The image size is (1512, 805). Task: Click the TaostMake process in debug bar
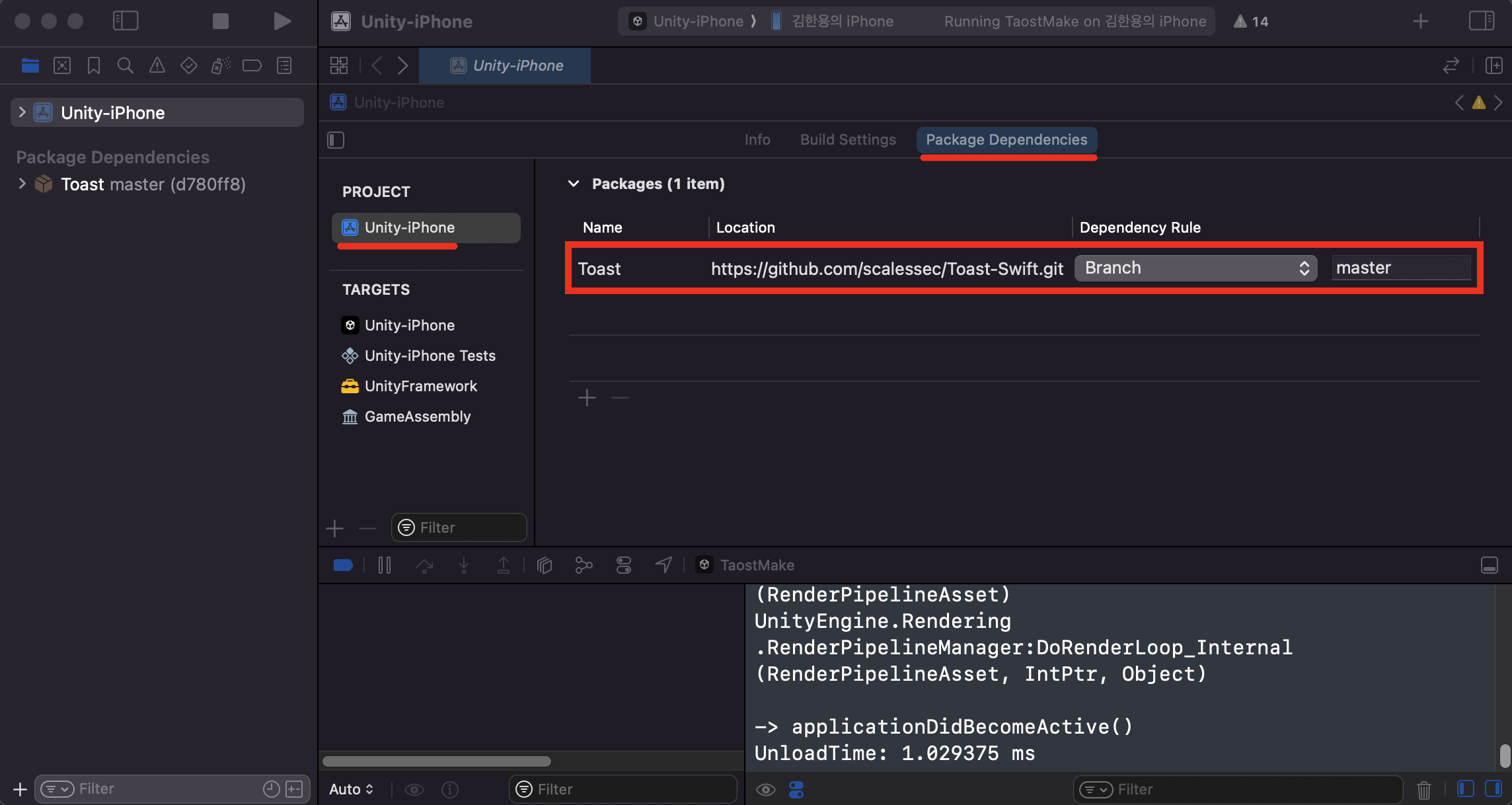click(x=745, y=565)
